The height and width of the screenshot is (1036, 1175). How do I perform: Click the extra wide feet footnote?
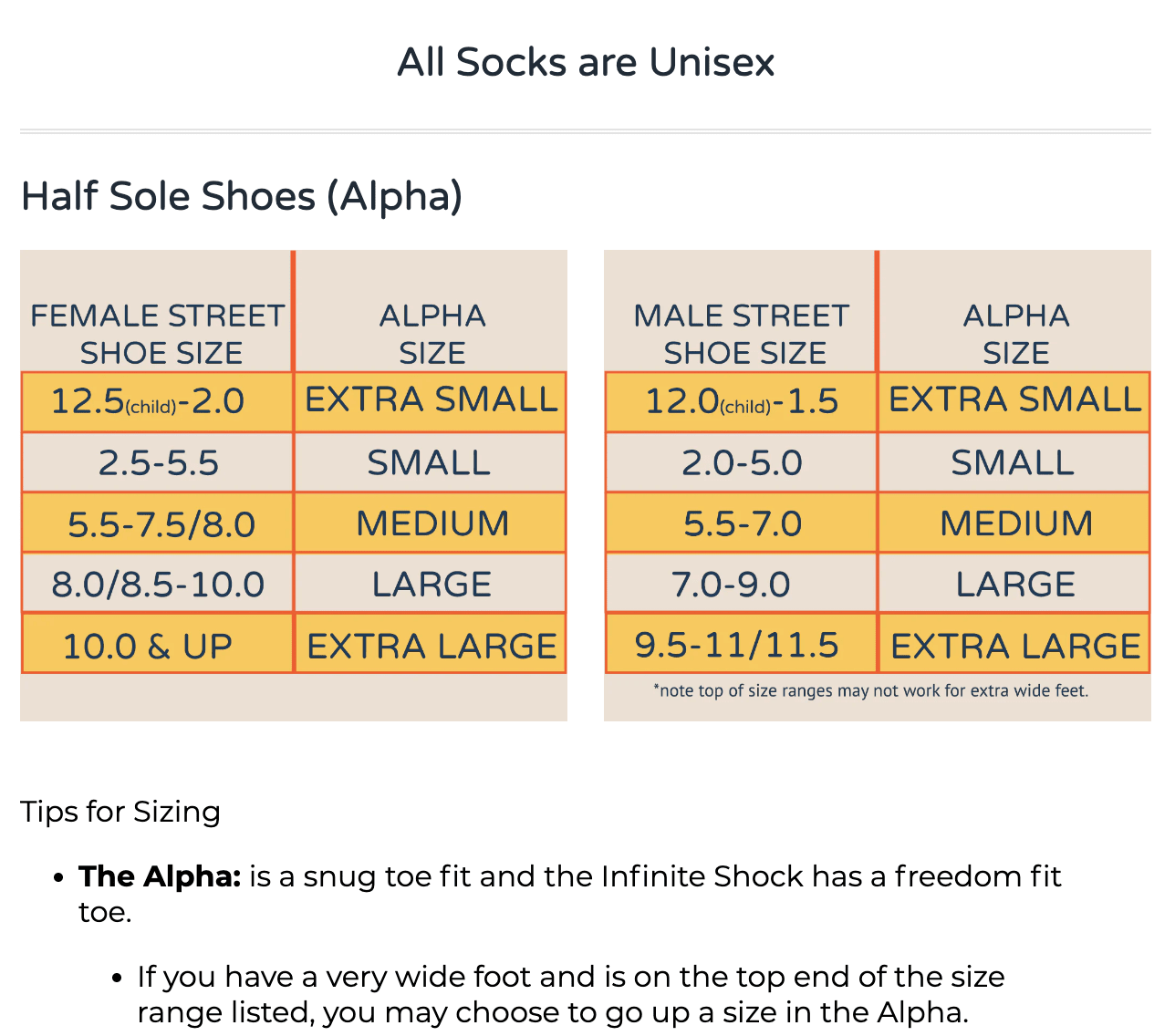(870, 690)
